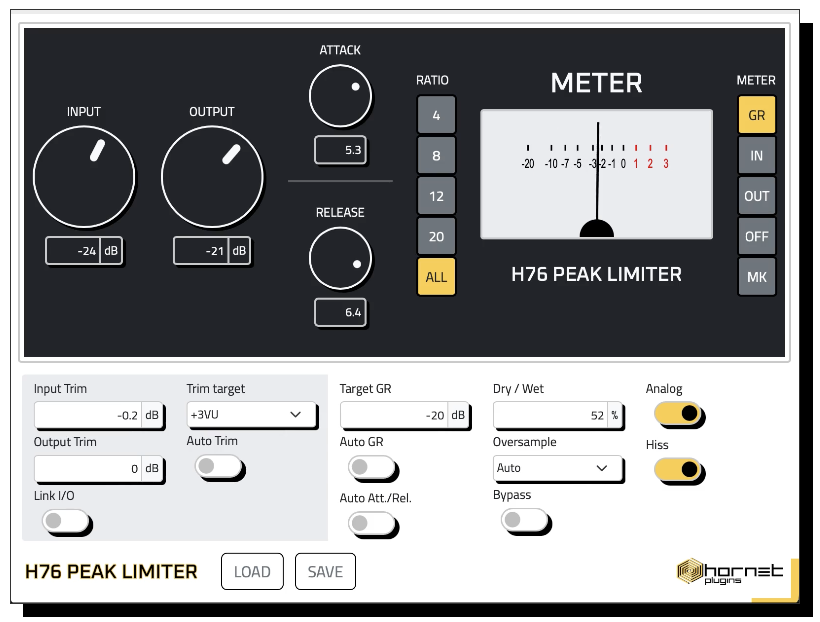Turn the meter OFF
Image resolution: width=820 pixels, height=622 pixels.
click(x=757, y=236)
